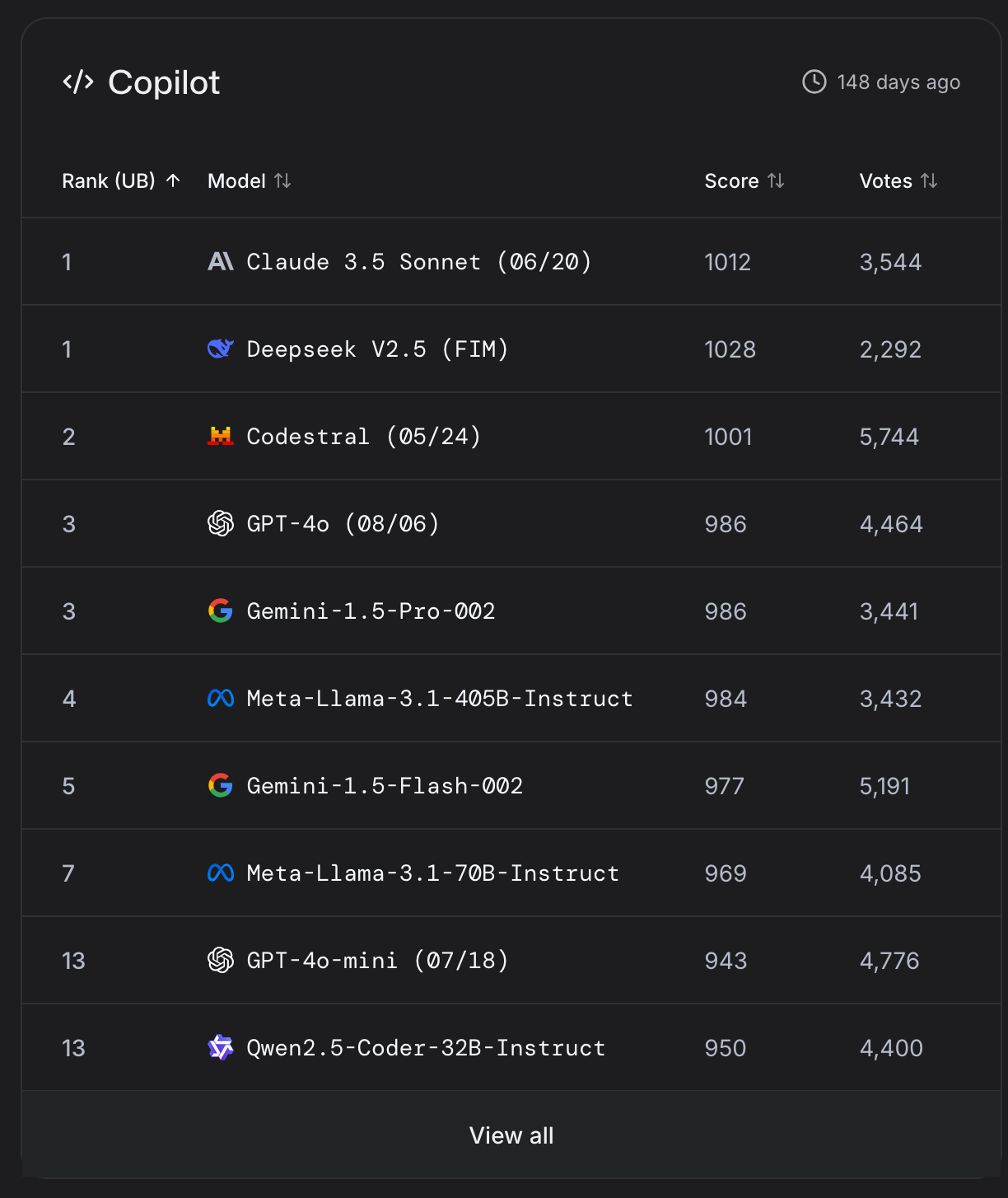Click the Copilot leaderboard title
This screenshot has width=1008, height=1198.
click(164, 82)
